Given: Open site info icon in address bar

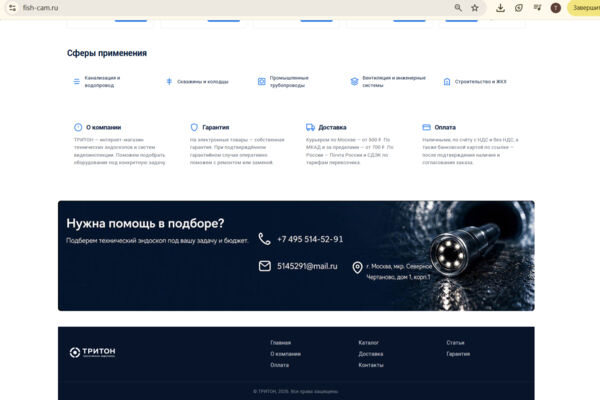Looking at the screenshot, I should (x=12, y=8).
